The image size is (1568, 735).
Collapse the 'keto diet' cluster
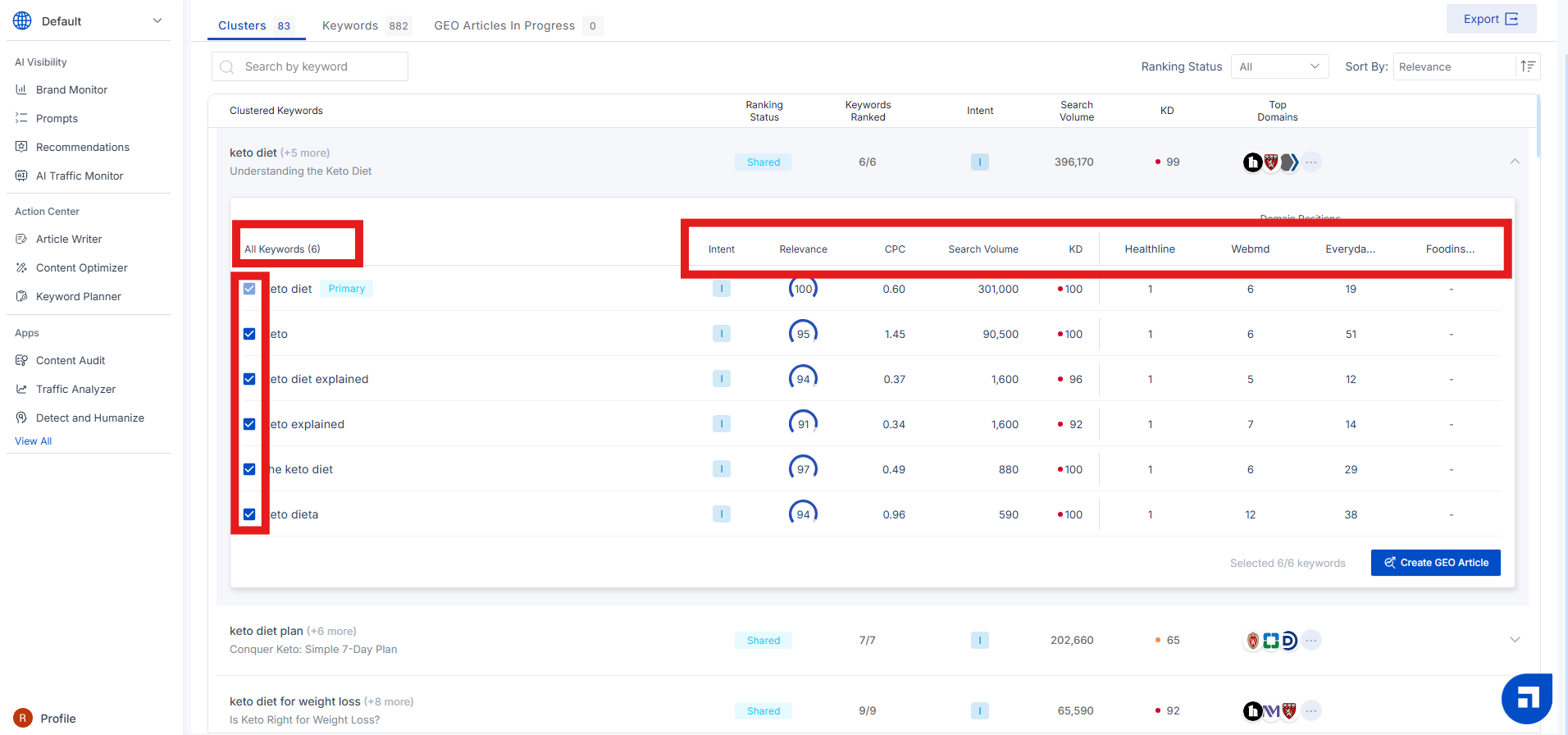tap(1515, 162)
